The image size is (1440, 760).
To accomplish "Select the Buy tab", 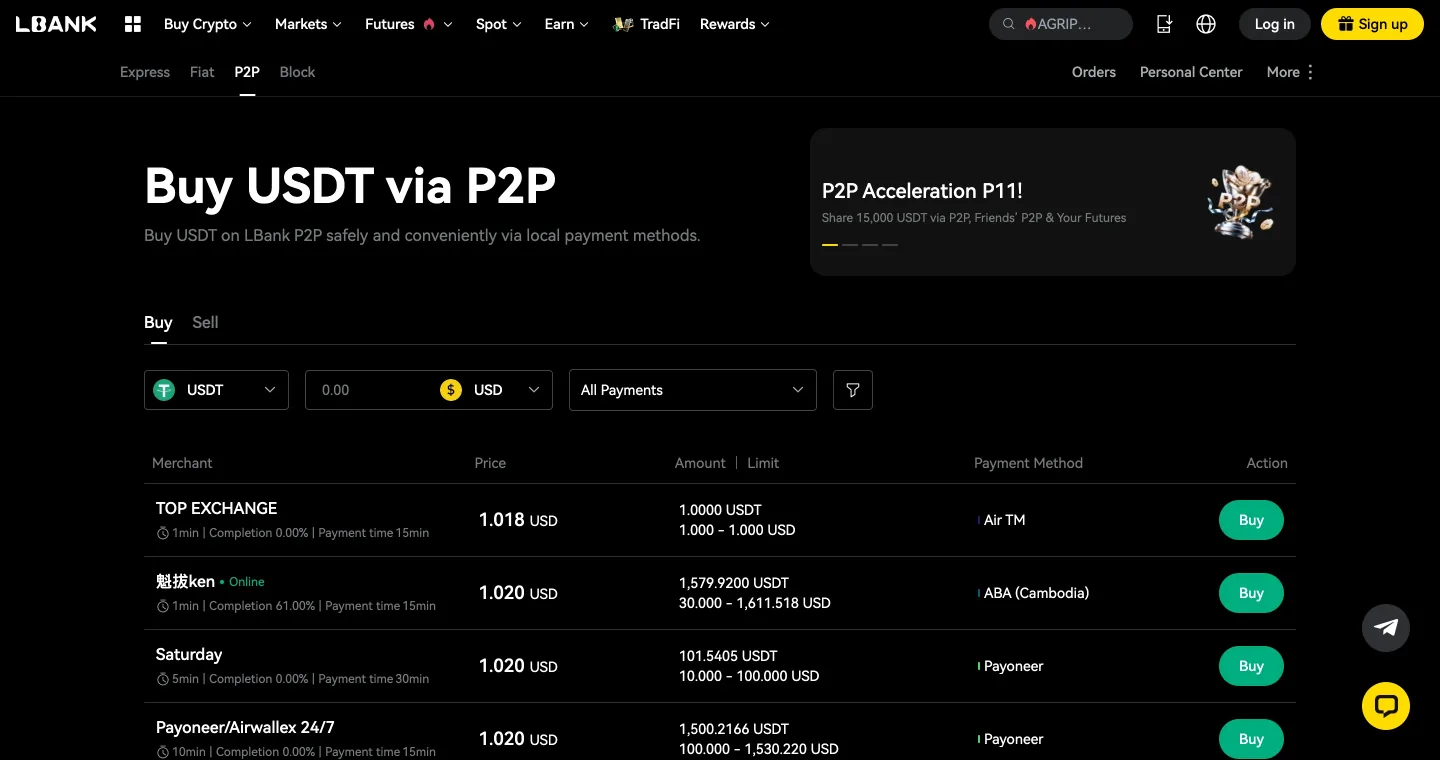I will pos(158,322).
